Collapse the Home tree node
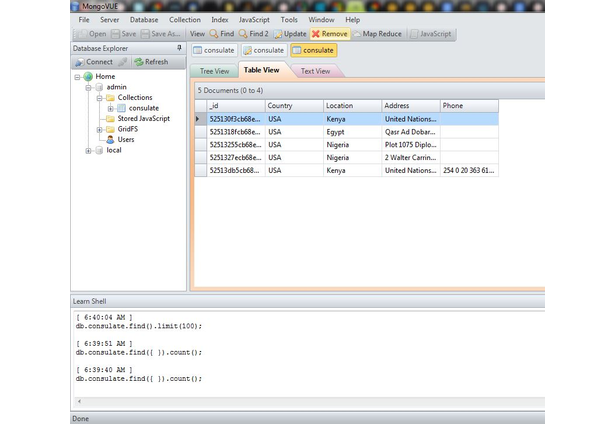Screen dimensions: 615x424 click(x=77, y=77)
